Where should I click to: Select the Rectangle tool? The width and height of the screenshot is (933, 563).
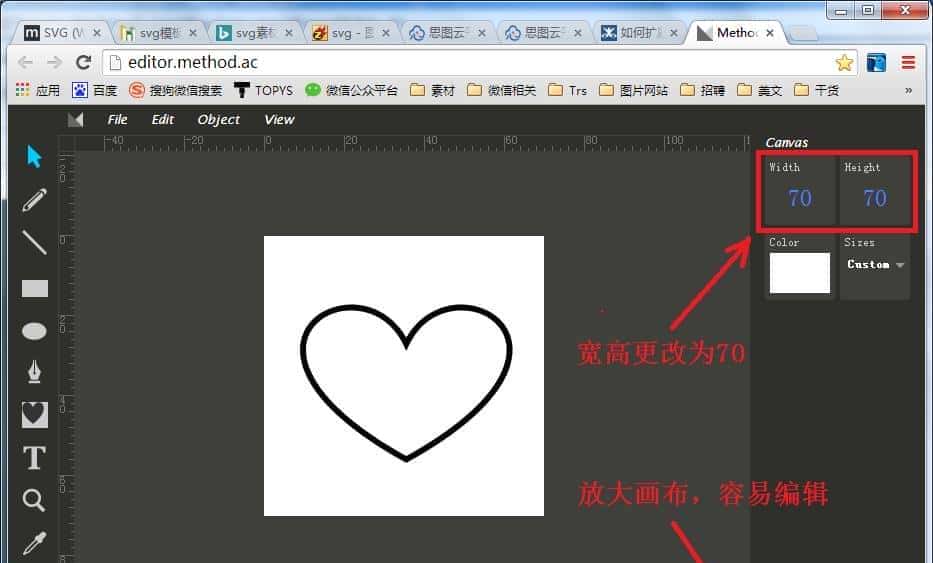pos(35,289)
